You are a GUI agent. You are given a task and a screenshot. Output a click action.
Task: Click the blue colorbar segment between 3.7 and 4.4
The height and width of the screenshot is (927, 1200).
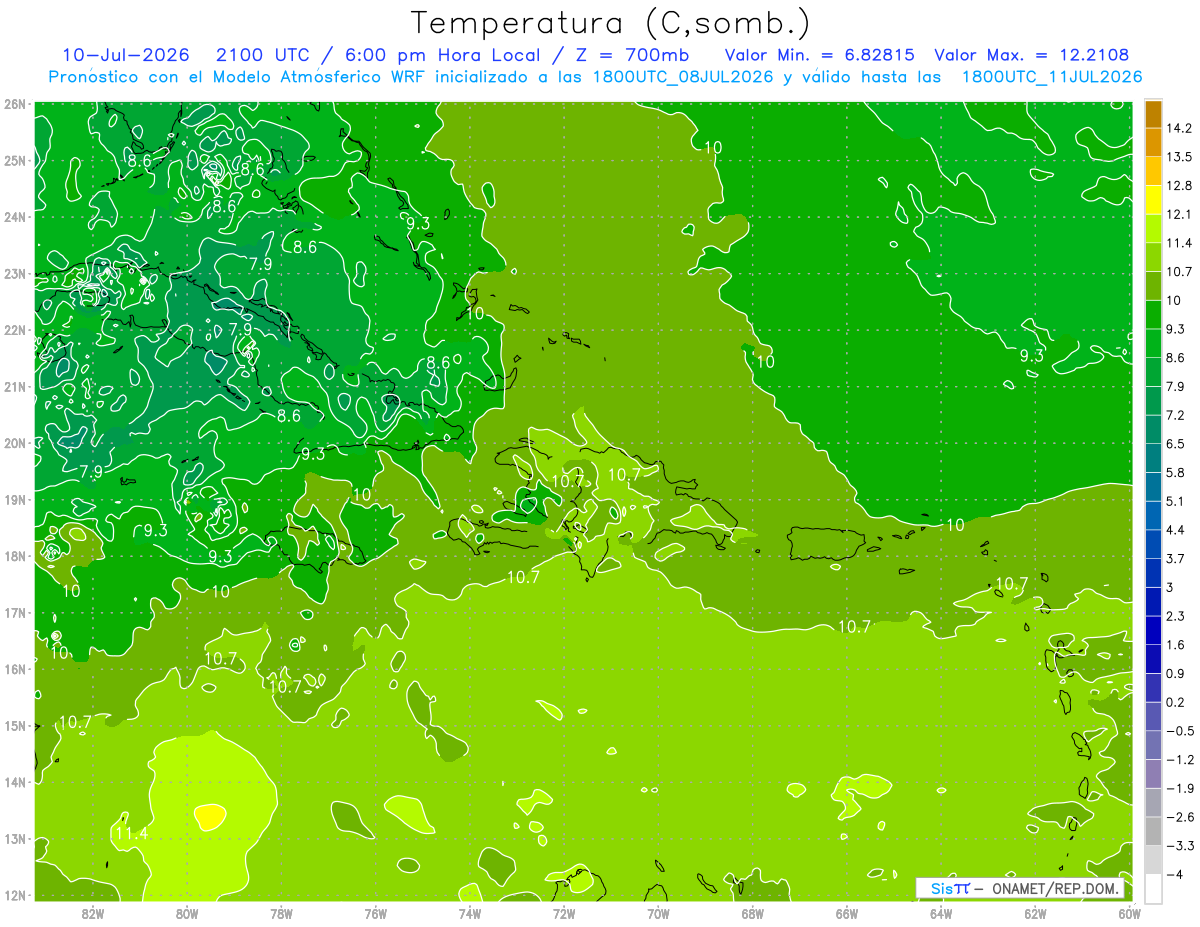1153,544
